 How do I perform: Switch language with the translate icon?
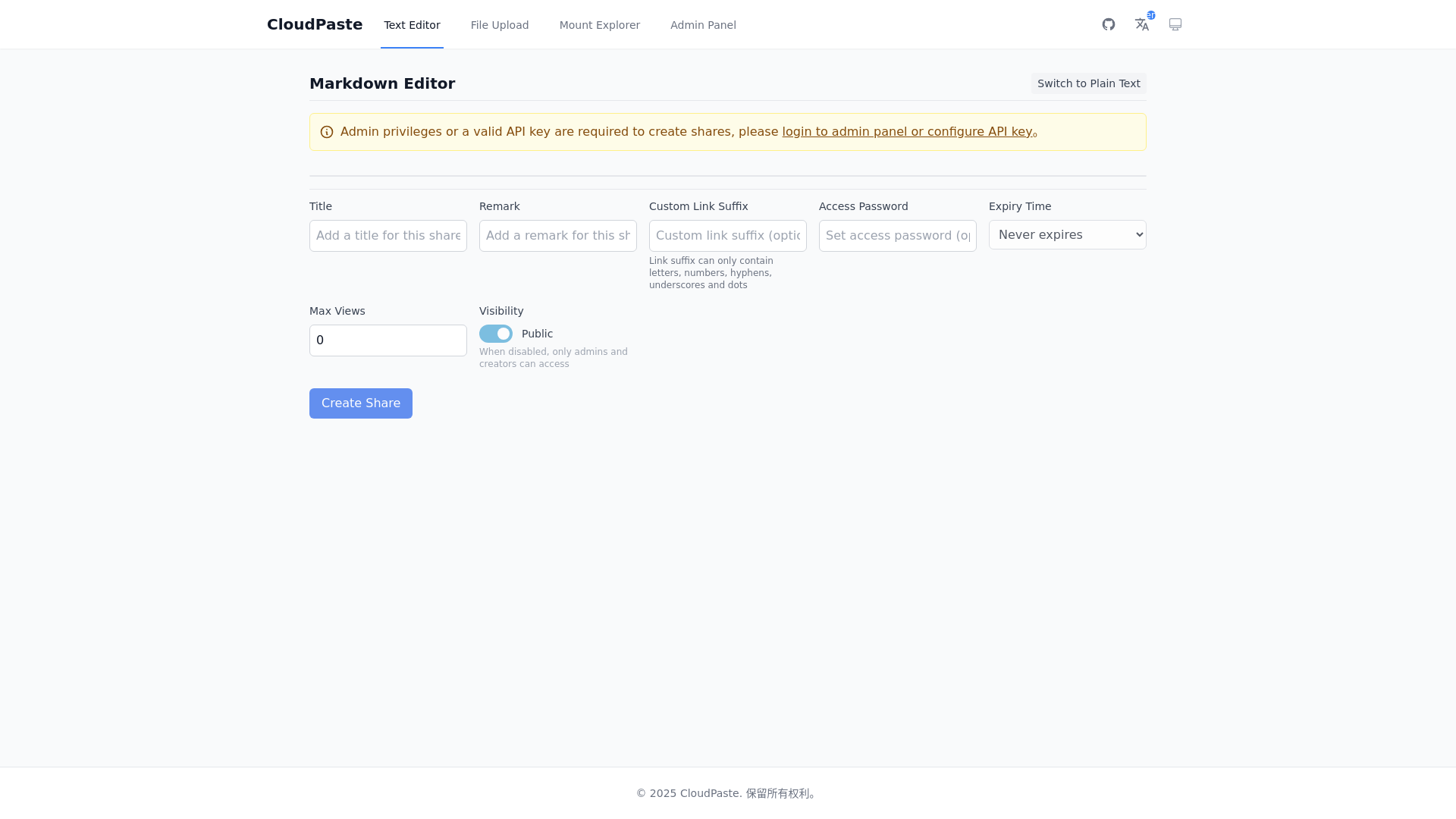[1142, 24]
